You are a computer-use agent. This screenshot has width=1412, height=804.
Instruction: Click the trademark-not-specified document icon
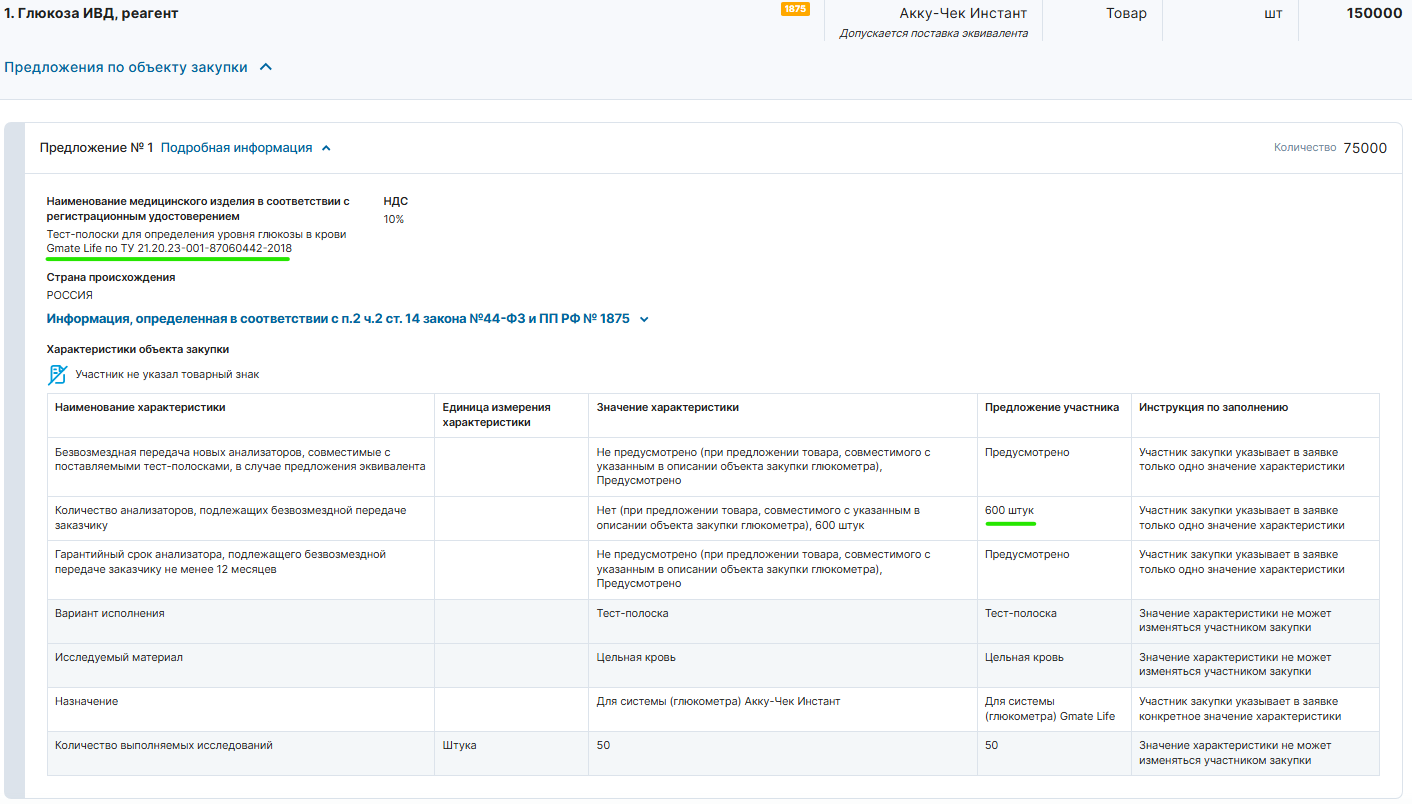tap(58, 375)
